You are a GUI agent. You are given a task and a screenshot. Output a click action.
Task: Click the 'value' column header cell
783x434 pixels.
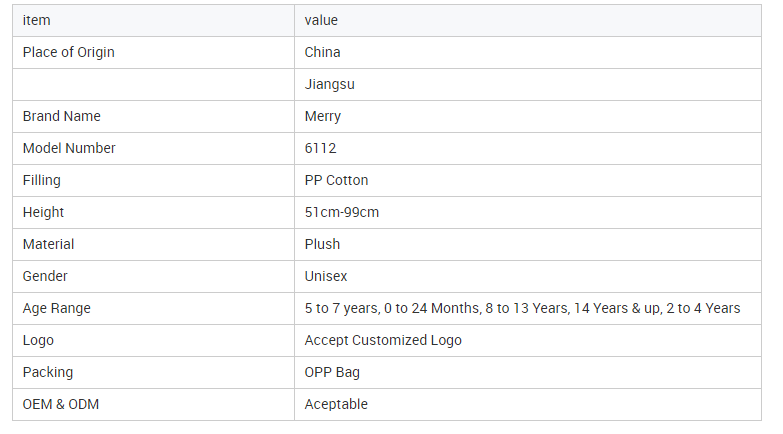[528, 20]
